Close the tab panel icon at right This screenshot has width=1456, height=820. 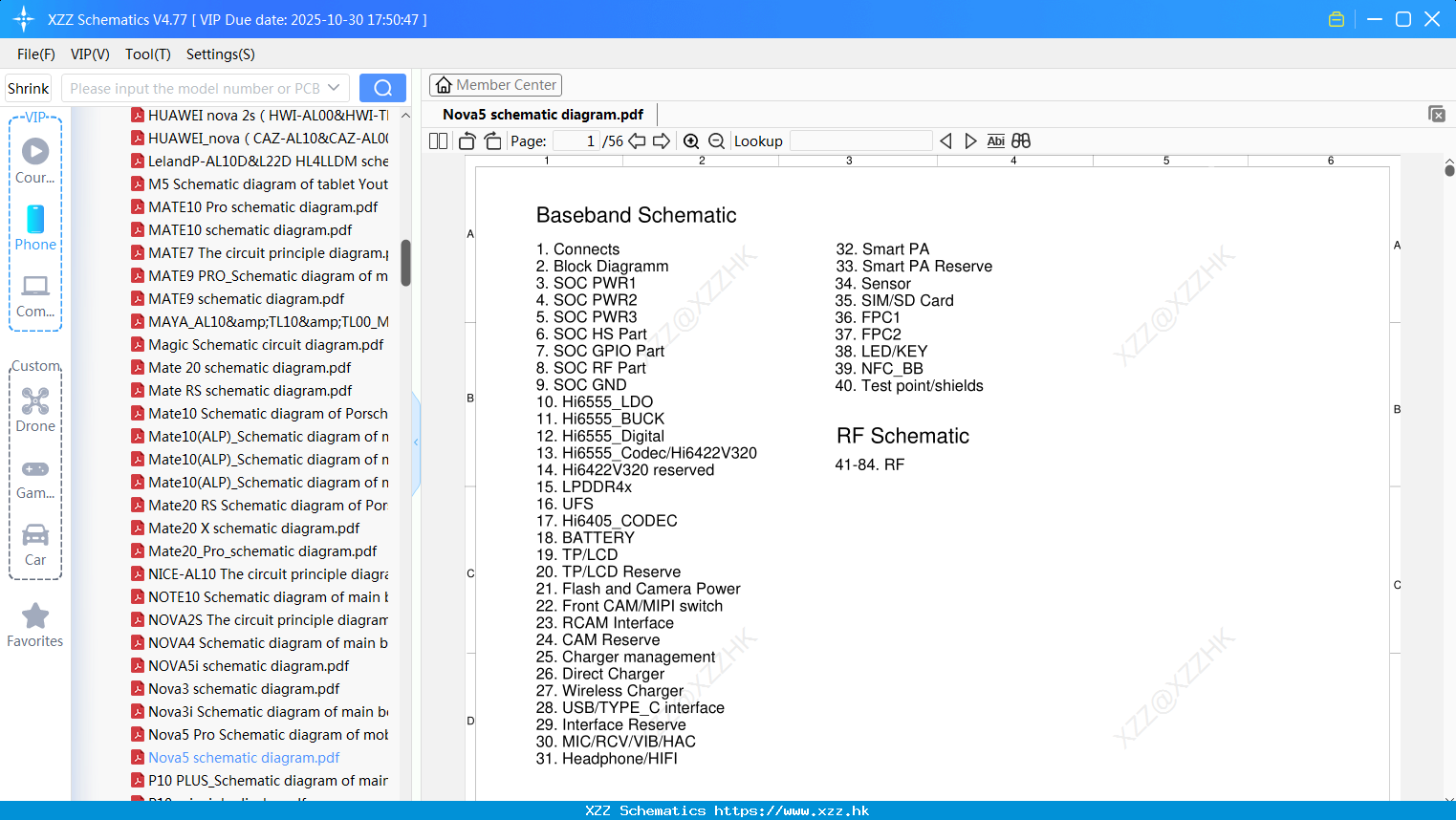tap(1437, 114)
